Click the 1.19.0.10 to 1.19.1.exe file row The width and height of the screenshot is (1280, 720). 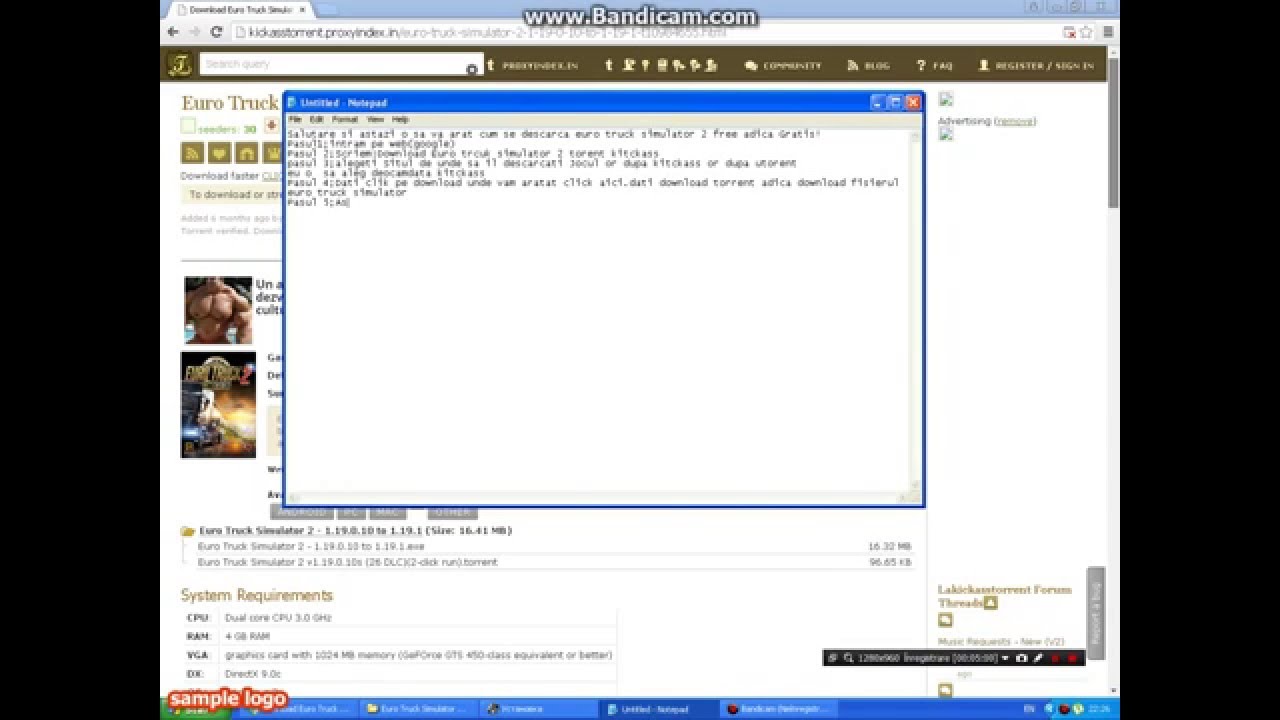546,547
